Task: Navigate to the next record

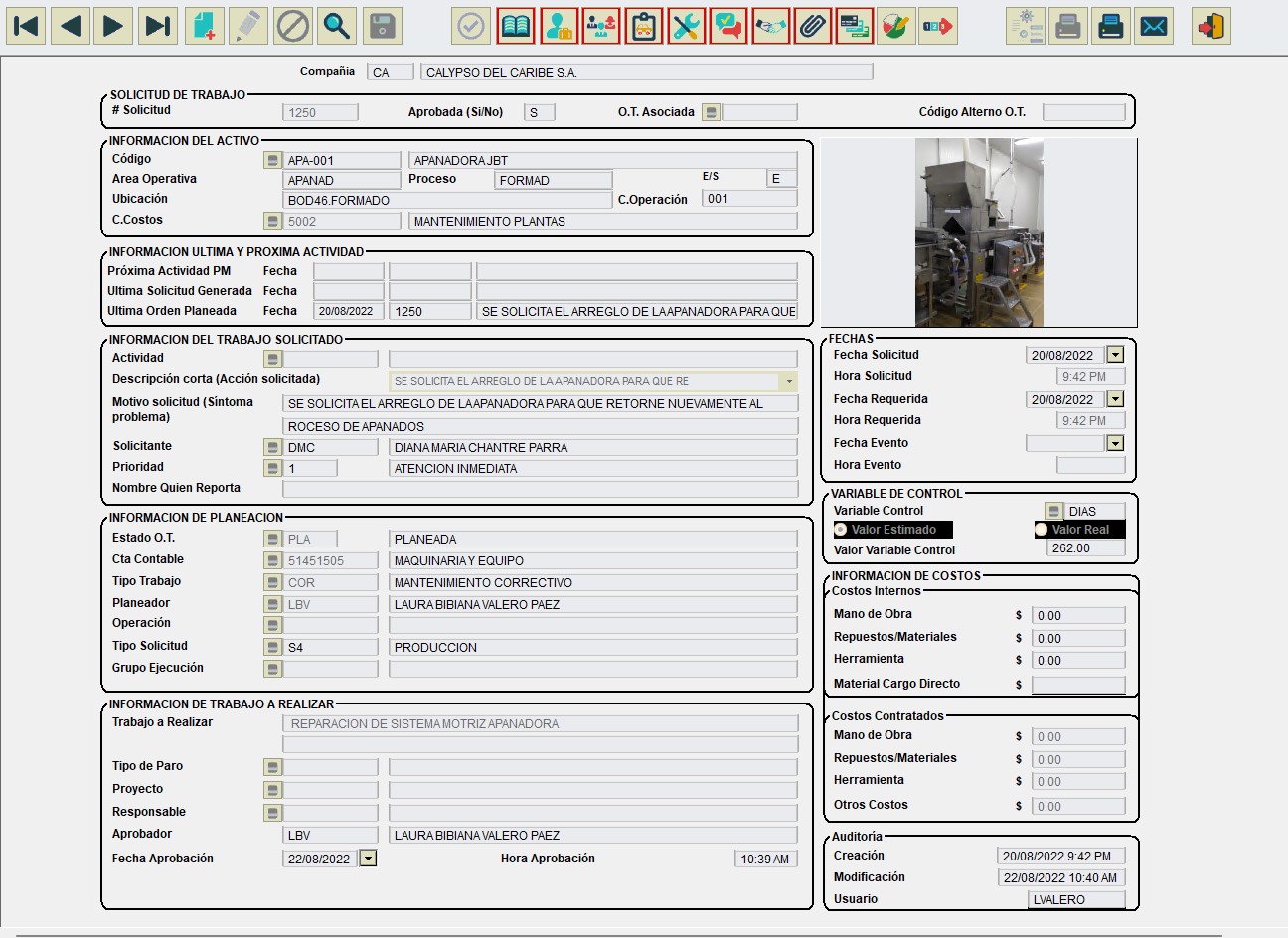Action: (x=113, y=26)
